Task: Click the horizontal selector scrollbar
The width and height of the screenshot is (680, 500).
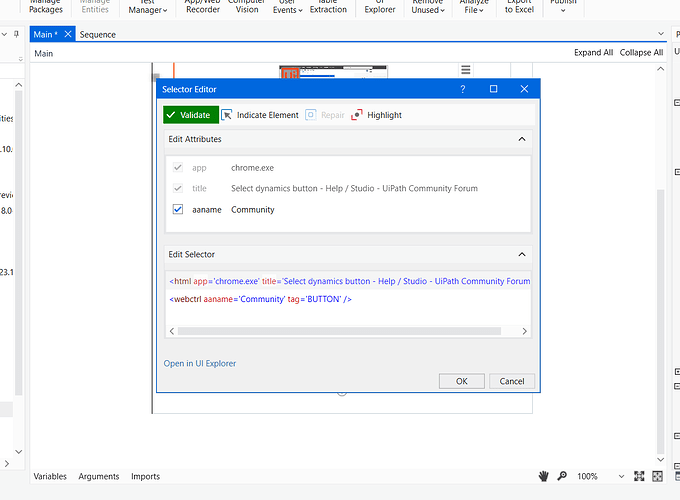Action: point(339,331)
